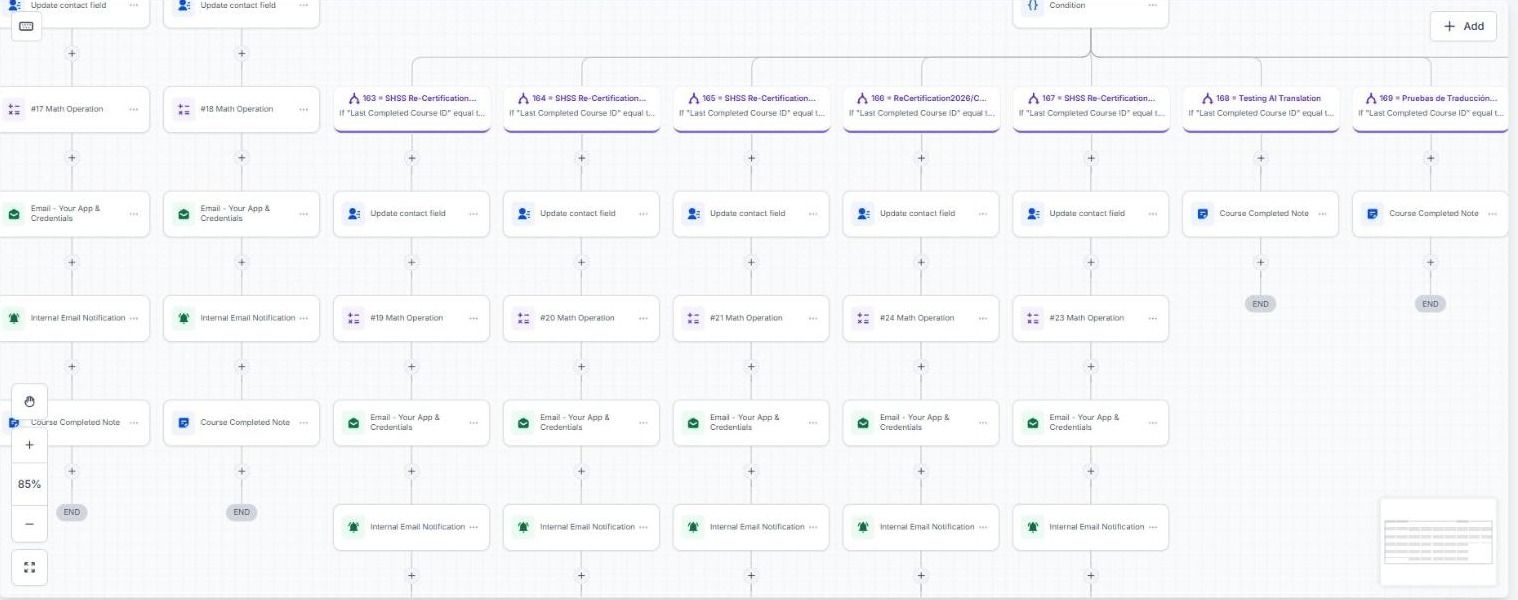Open the #21 Math Operation node
1518x600 pixels.
pos(751,318)
